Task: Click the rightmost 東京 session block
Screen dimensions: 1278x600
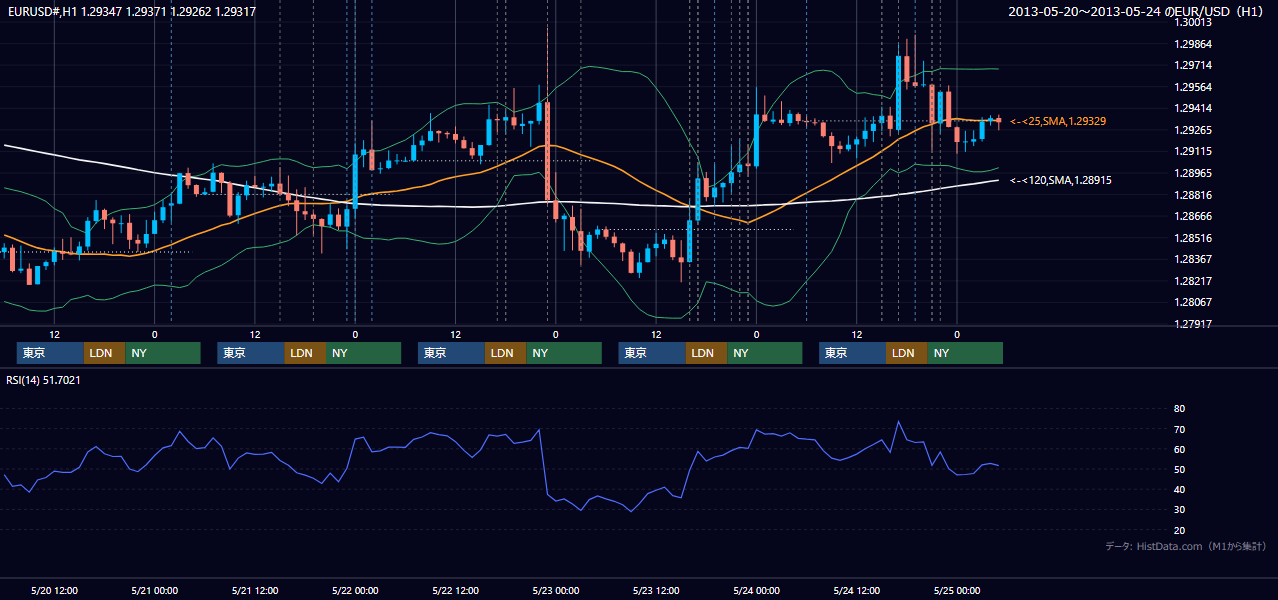Action: 852,353
